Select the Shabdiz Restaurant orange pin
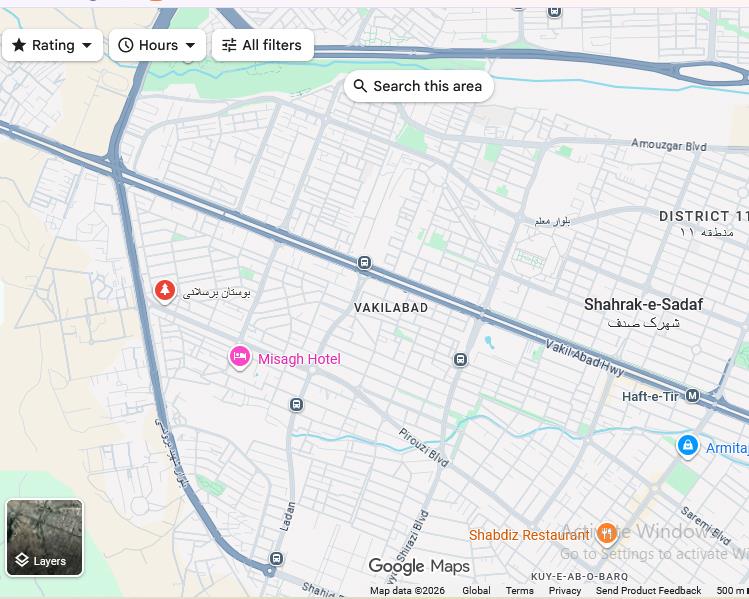This screenshot has width=749, height=599. [x=607, y=534]
